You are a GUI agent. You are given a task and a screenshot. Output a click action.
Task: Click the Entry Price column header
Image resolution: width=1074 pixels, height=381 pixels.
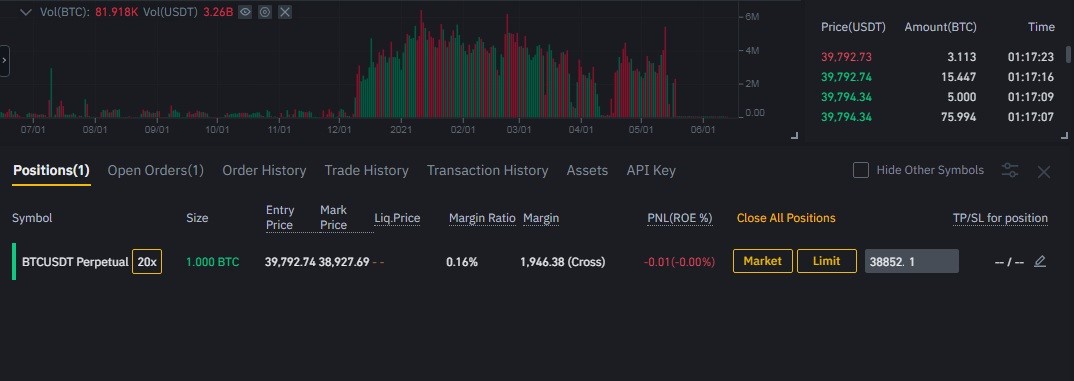(279, 217)
